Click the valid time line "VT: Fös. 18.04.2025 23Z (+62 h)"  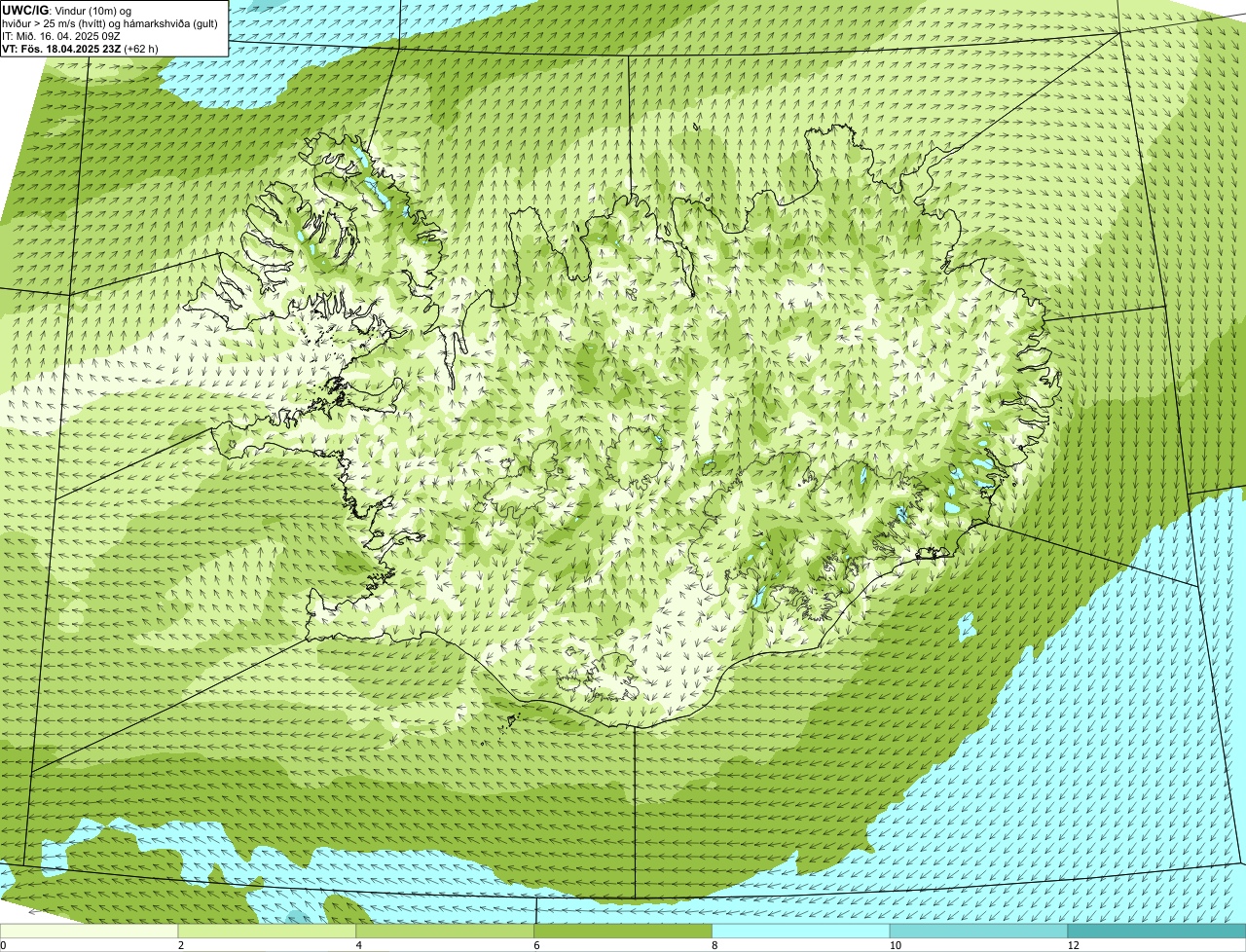coord(81,49)
